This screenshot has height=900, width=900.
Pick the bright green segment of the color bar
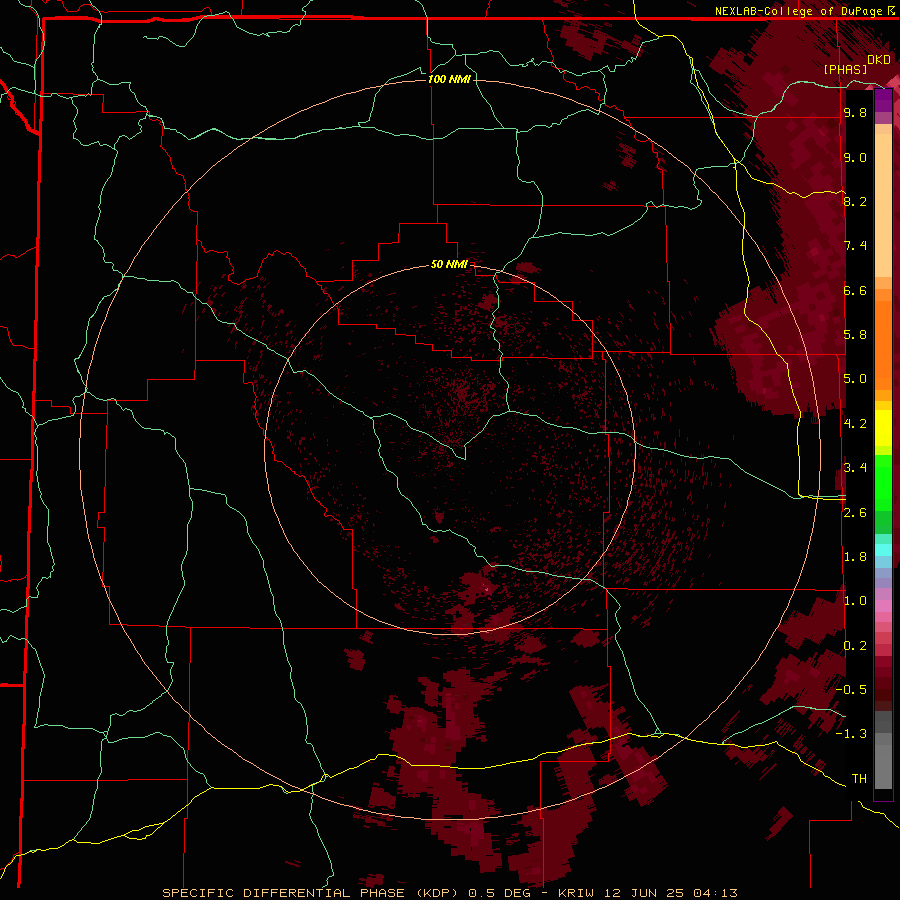[x=883, y=482]
